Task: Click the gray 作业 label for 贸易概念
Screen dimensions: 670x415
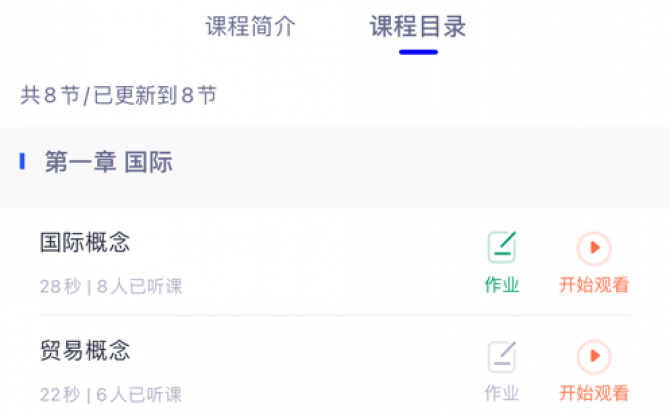Action: (x=502, y=393)
